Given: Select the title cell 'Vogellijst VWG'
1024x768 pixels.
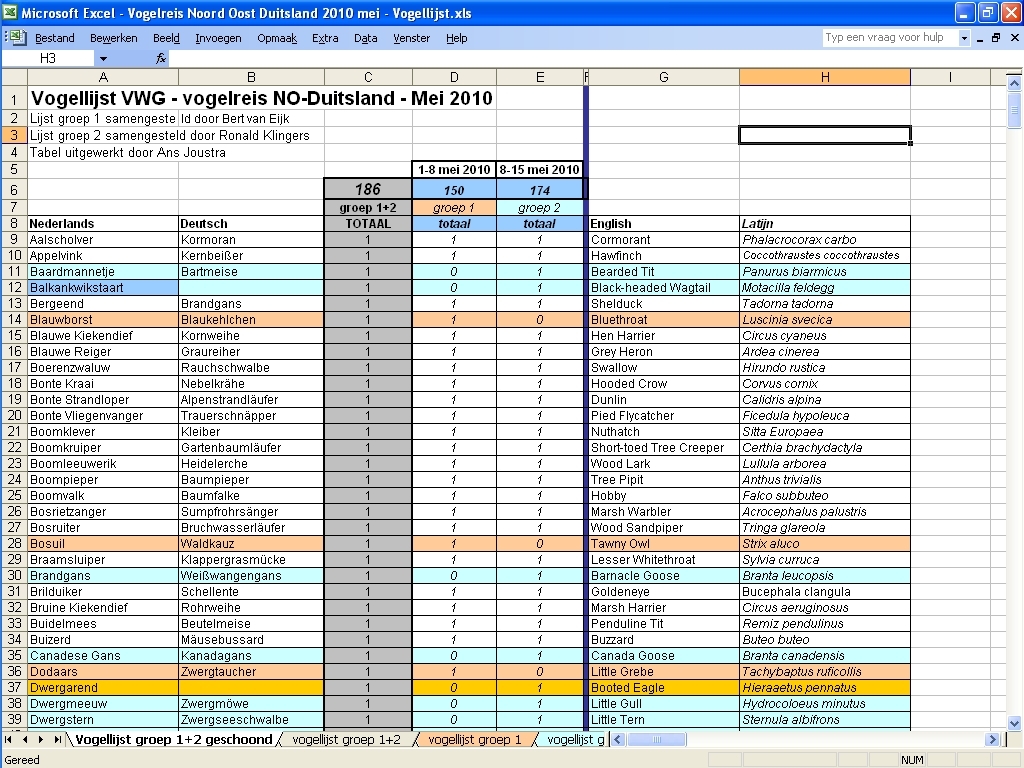Looking at the screenshot, I should pos(103,99).
